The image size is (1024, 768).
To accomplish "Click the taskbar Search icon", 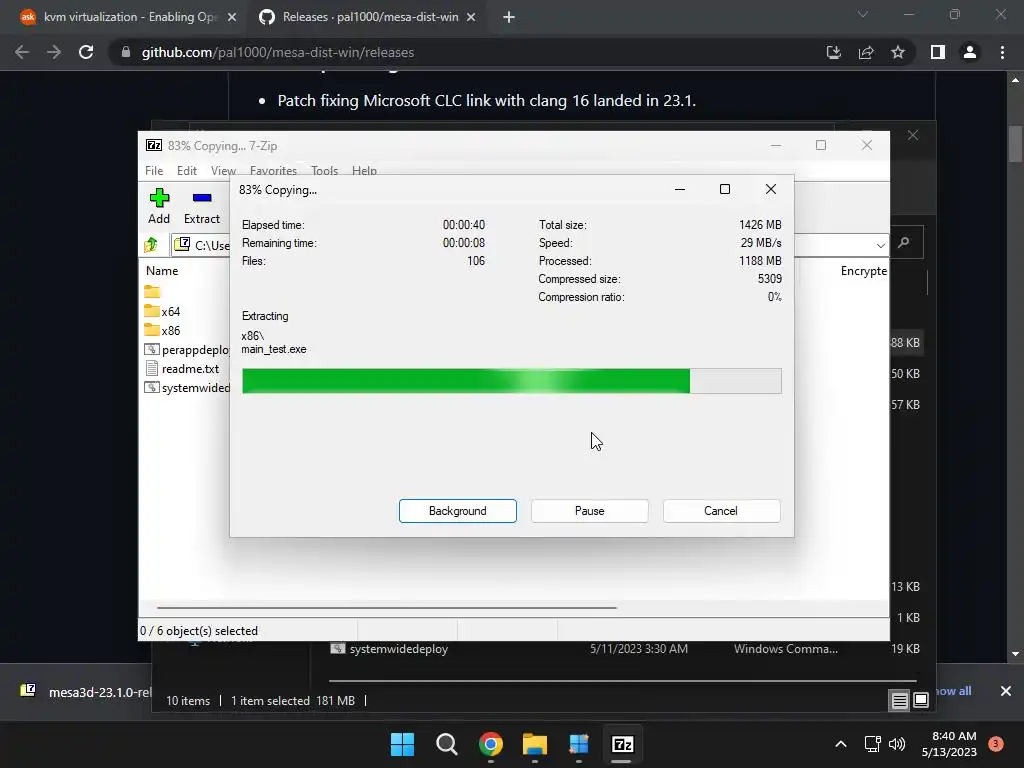I will pos(447,744).
